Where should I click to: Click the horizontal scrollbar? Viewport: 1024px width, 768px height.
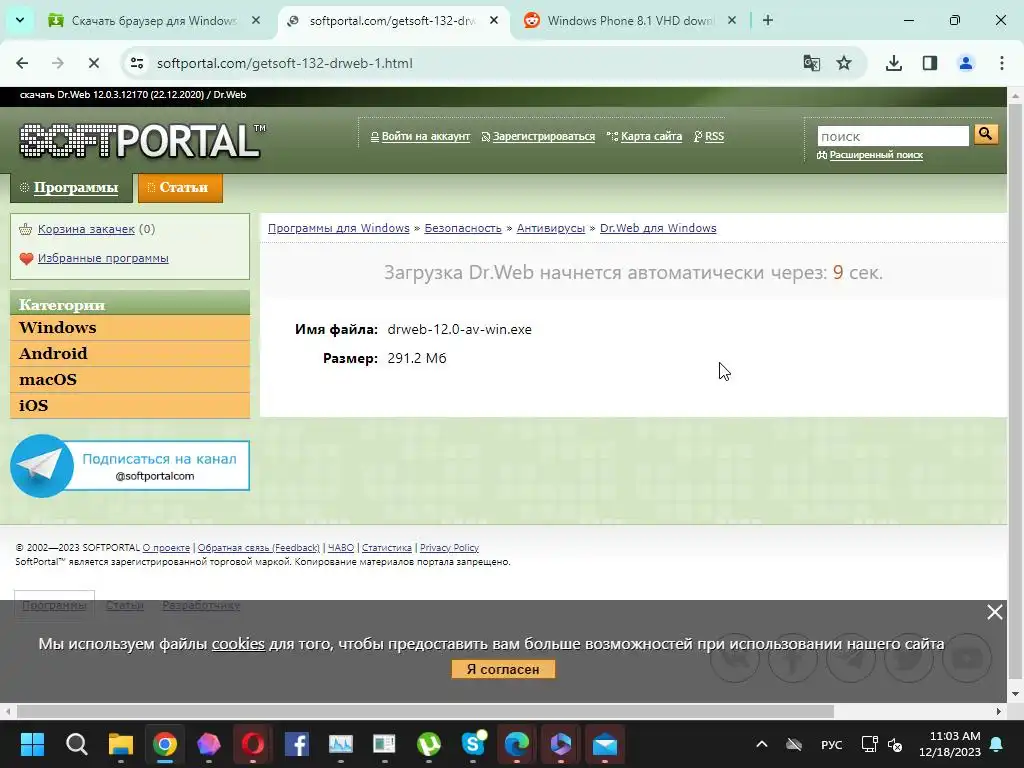coord(425,711)
